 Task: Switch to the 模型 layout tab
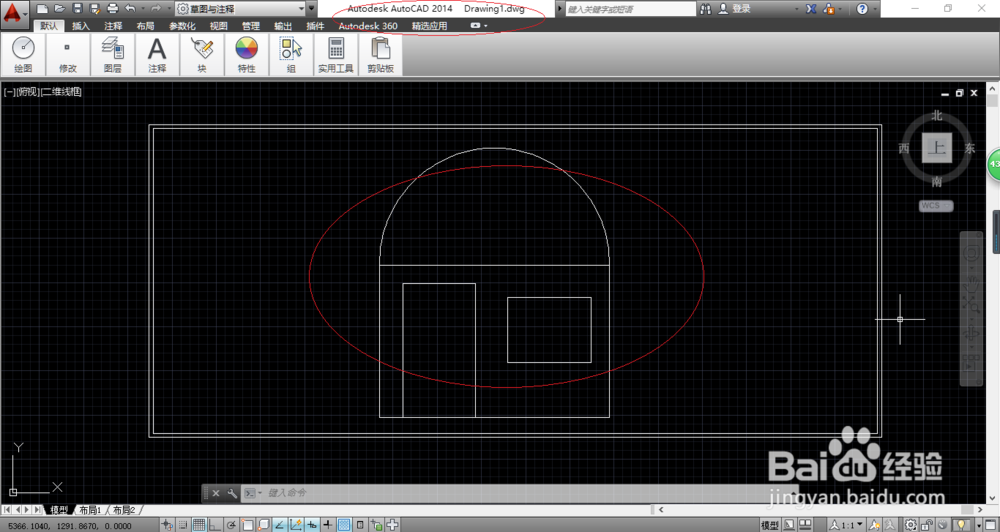pos(59,510)
